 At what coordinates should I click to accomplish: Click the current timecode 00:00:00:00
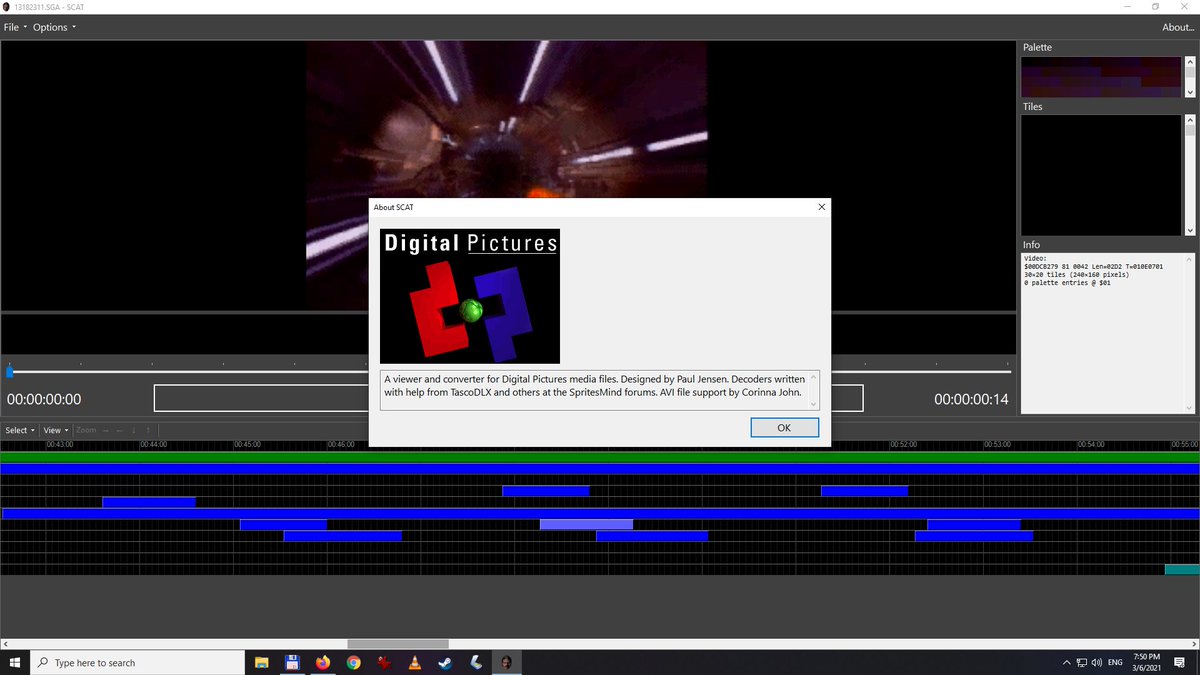coord(44,399)
